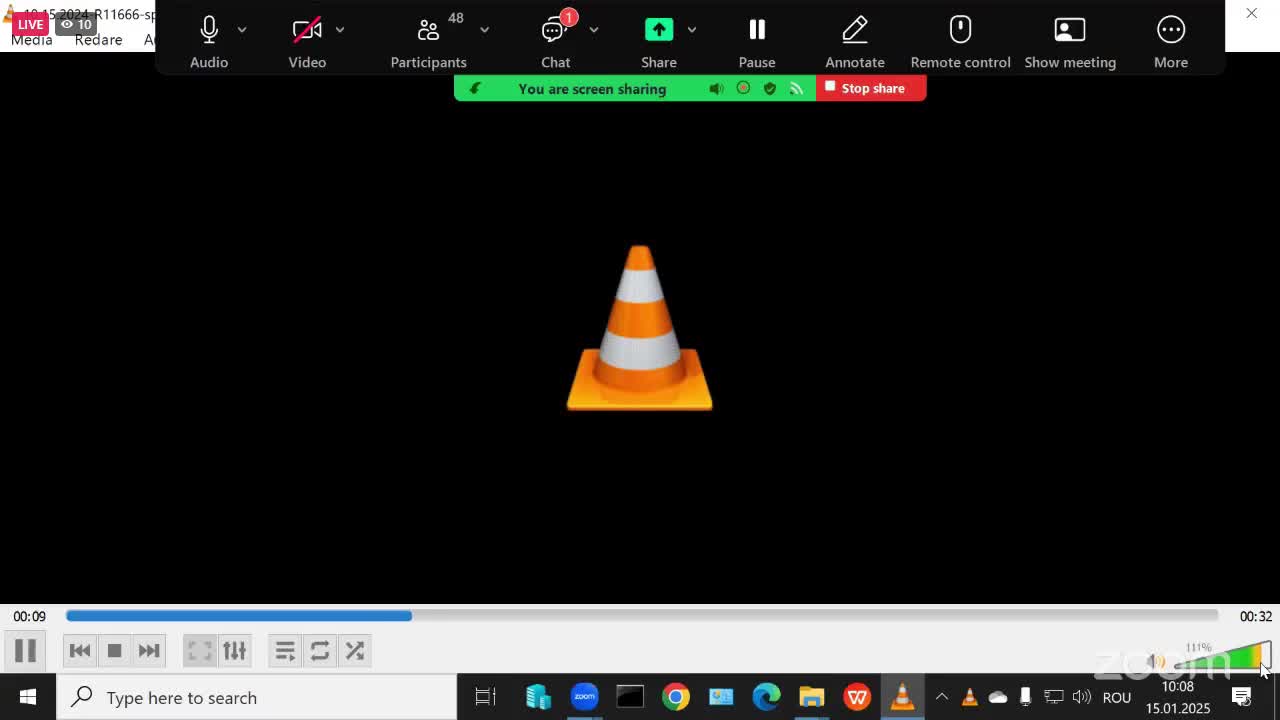
Task: Open audio options arrow next to Audio
Action: pyautogui.click(x=242, y=30)
